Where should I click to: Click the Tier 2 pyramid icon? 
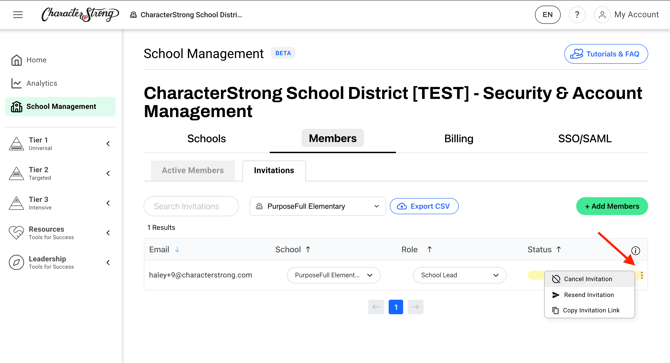click(x=16, y=173)
